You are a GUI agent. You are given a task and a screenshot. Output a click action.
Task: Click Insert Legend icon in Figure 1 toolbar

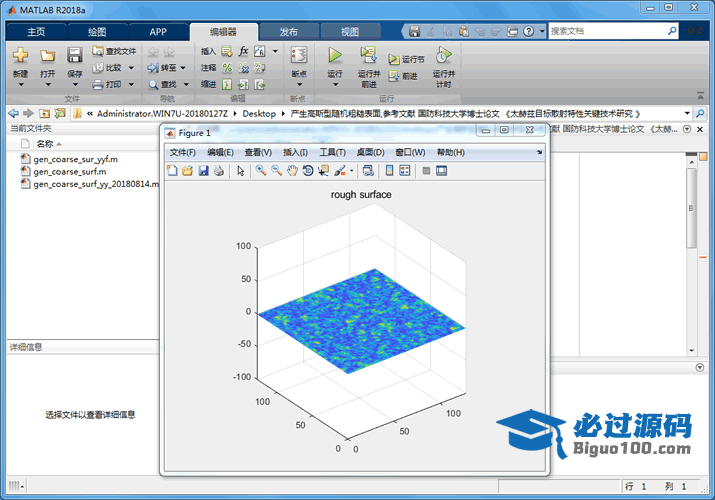click(x=405, y=170)
